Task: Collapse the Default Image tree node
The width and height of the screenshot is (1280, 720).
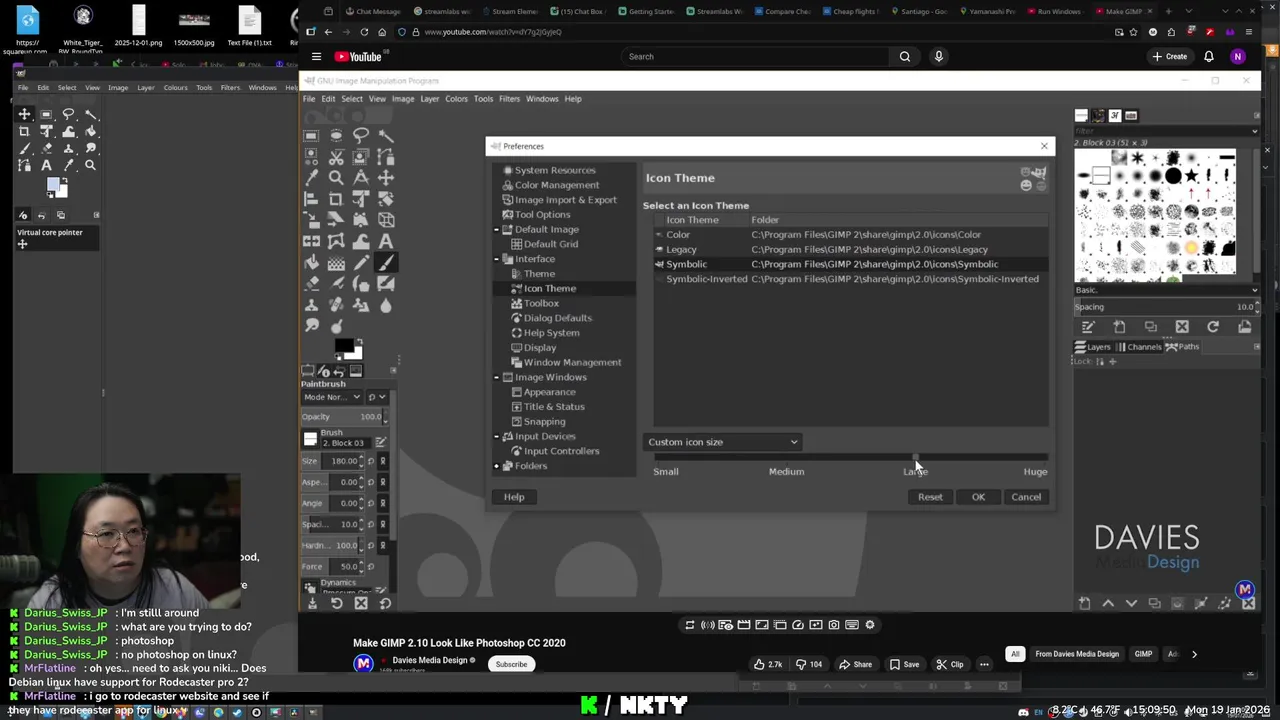Action: coord(496,230)
